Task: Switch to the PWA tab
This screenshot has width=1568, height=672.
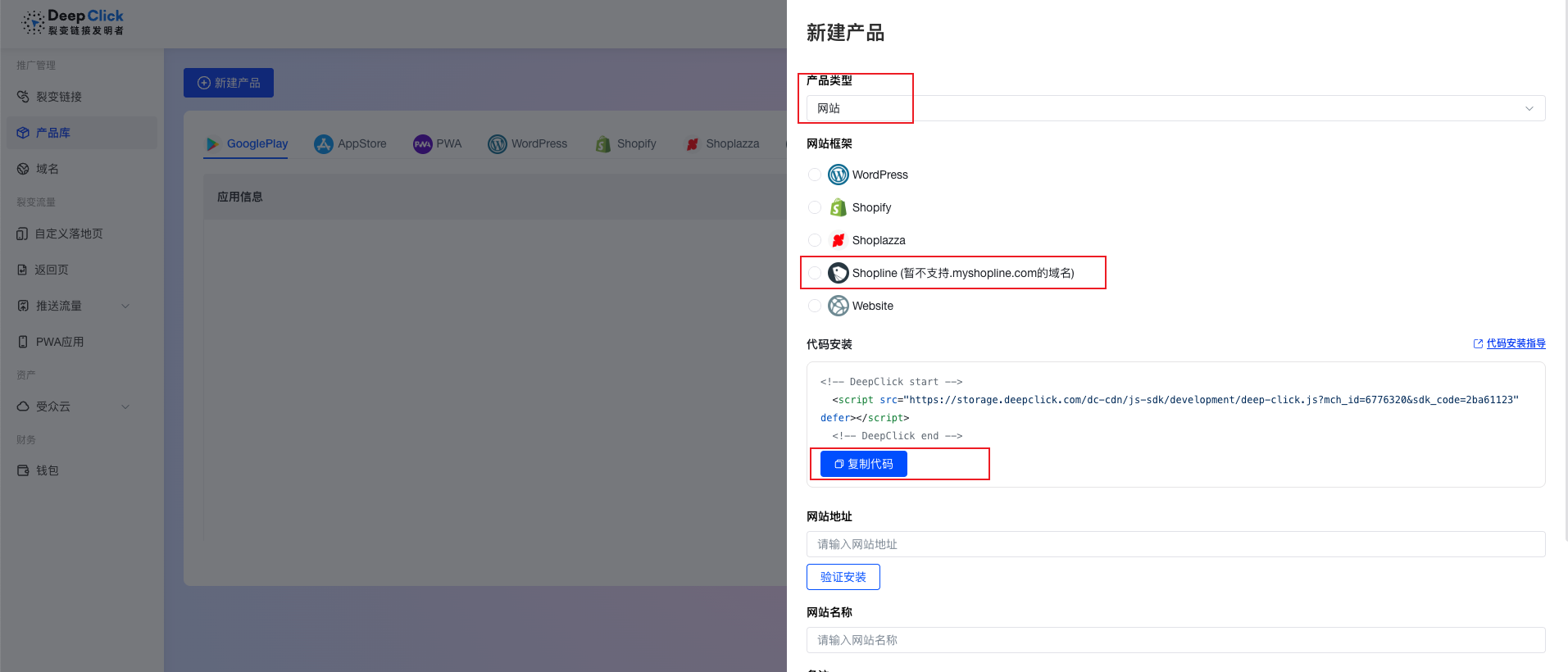Action: (x=438, y=144)
